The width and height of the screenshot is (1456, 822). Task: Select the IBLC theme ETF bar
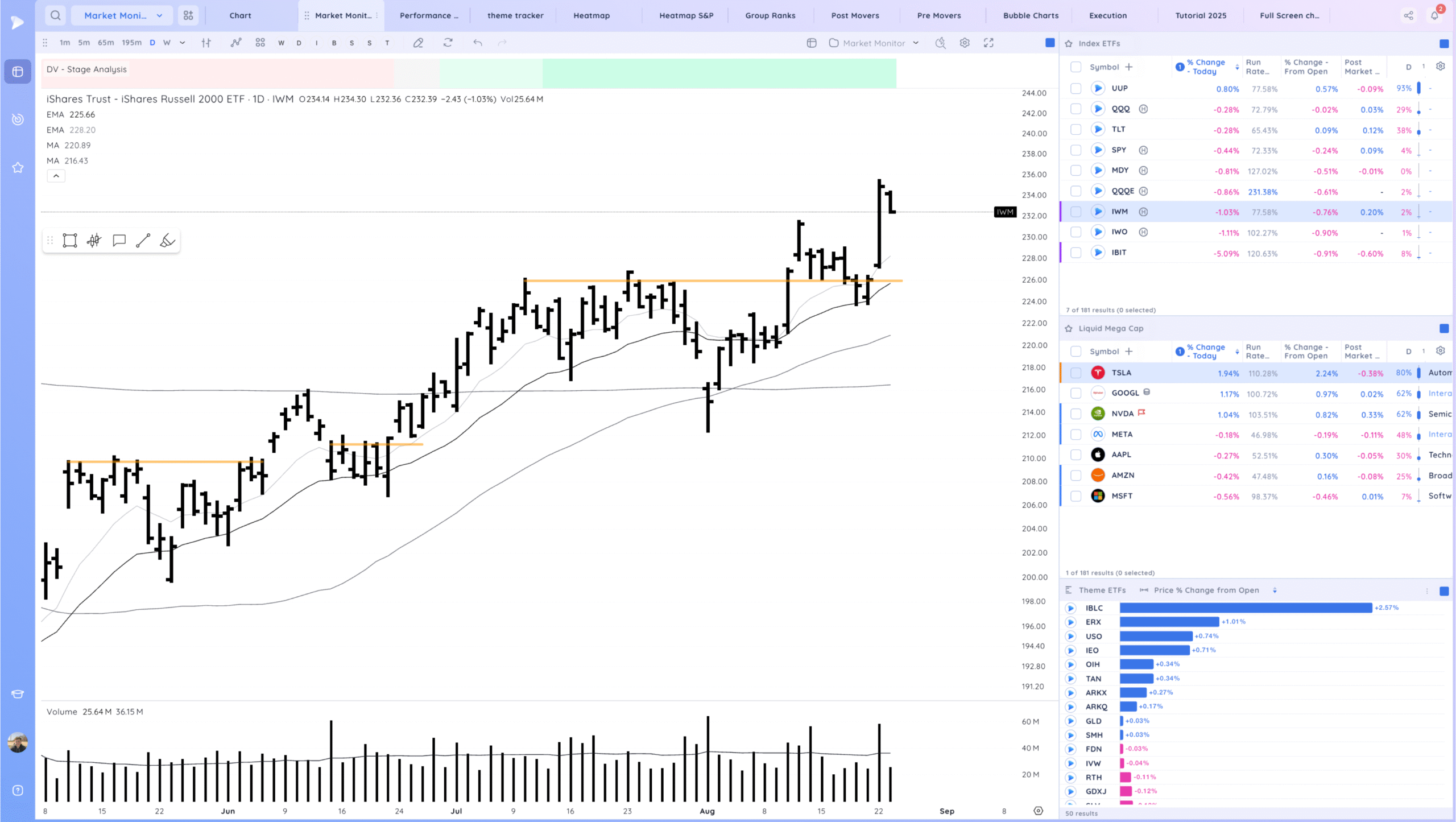(x=1246, y=608)
